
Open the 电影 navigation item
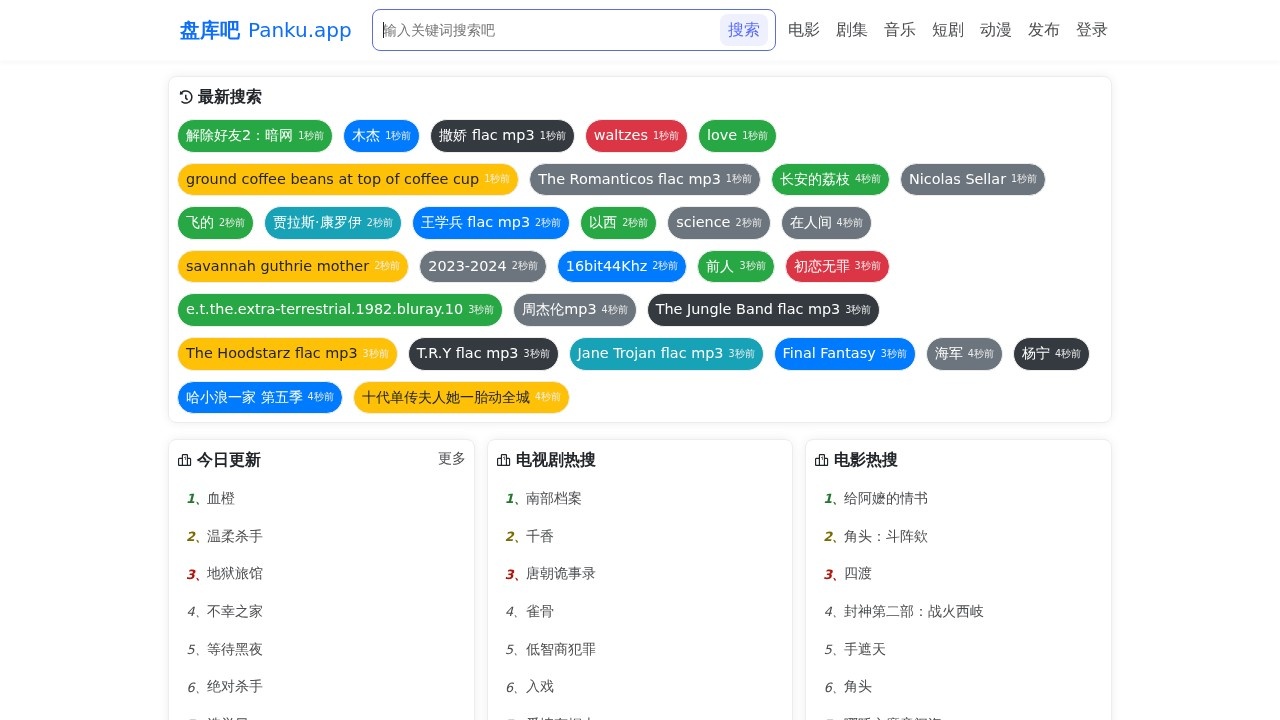click(804, 30)
